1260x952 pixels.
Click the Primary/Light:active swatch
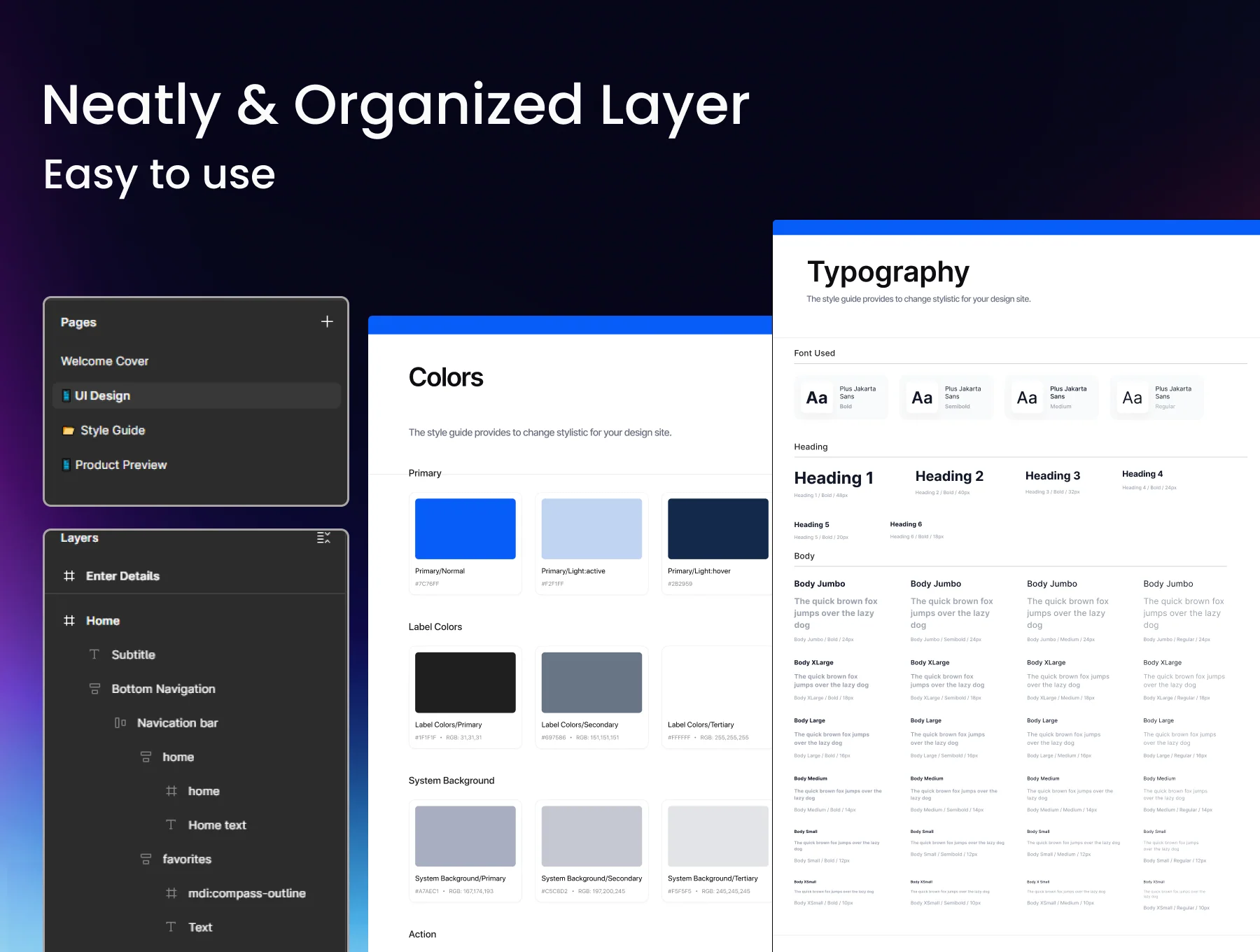[591, 528]
